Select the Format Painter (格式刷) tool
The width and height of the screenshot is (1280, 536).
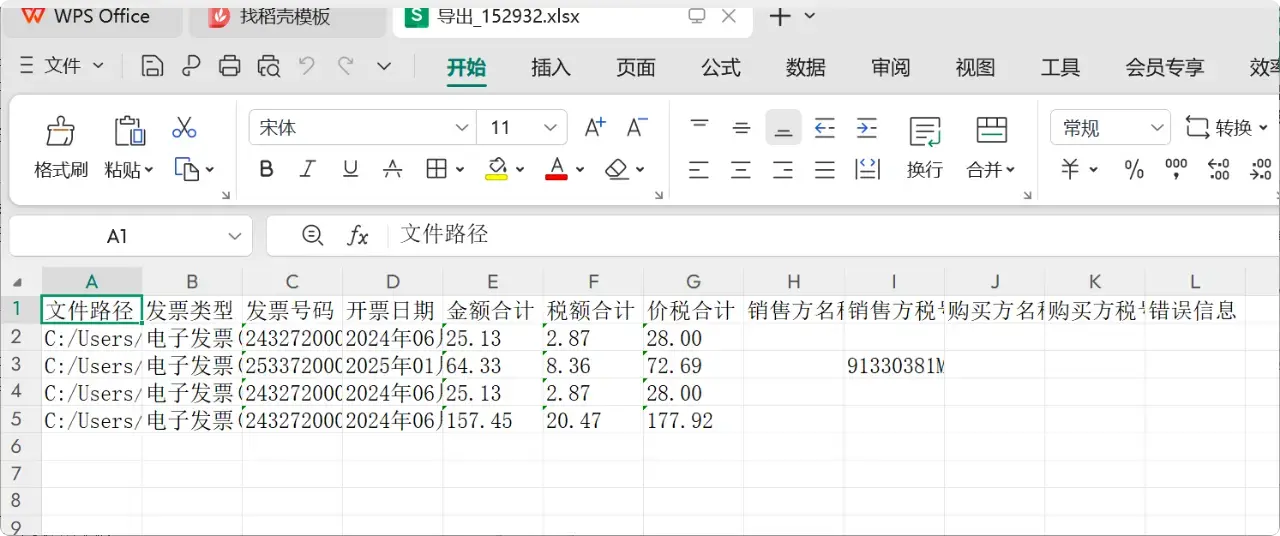pyautogui.click(x=61, y=147)
